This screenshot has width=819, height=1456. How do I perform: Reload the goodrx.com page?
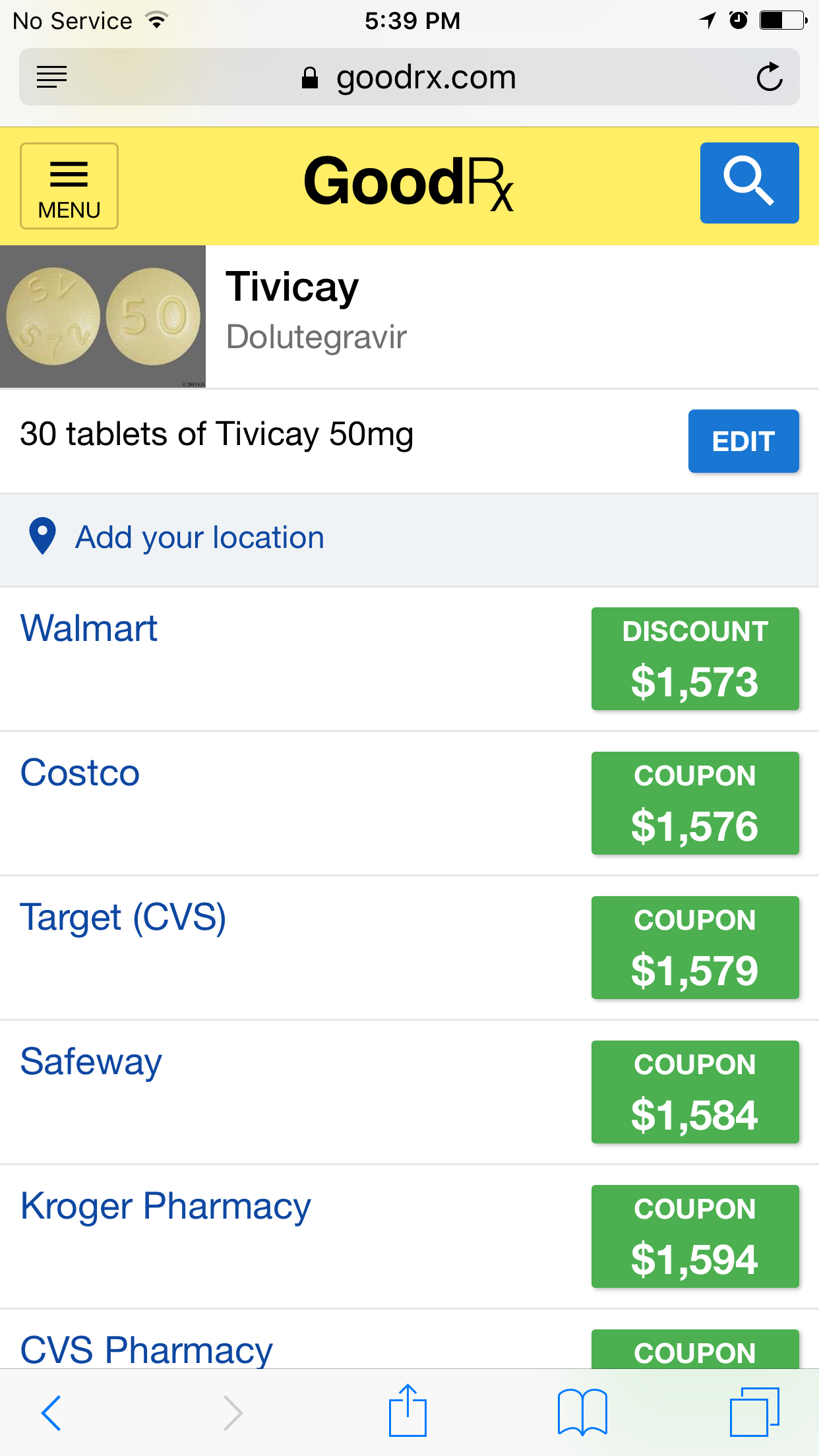(769, 77)
